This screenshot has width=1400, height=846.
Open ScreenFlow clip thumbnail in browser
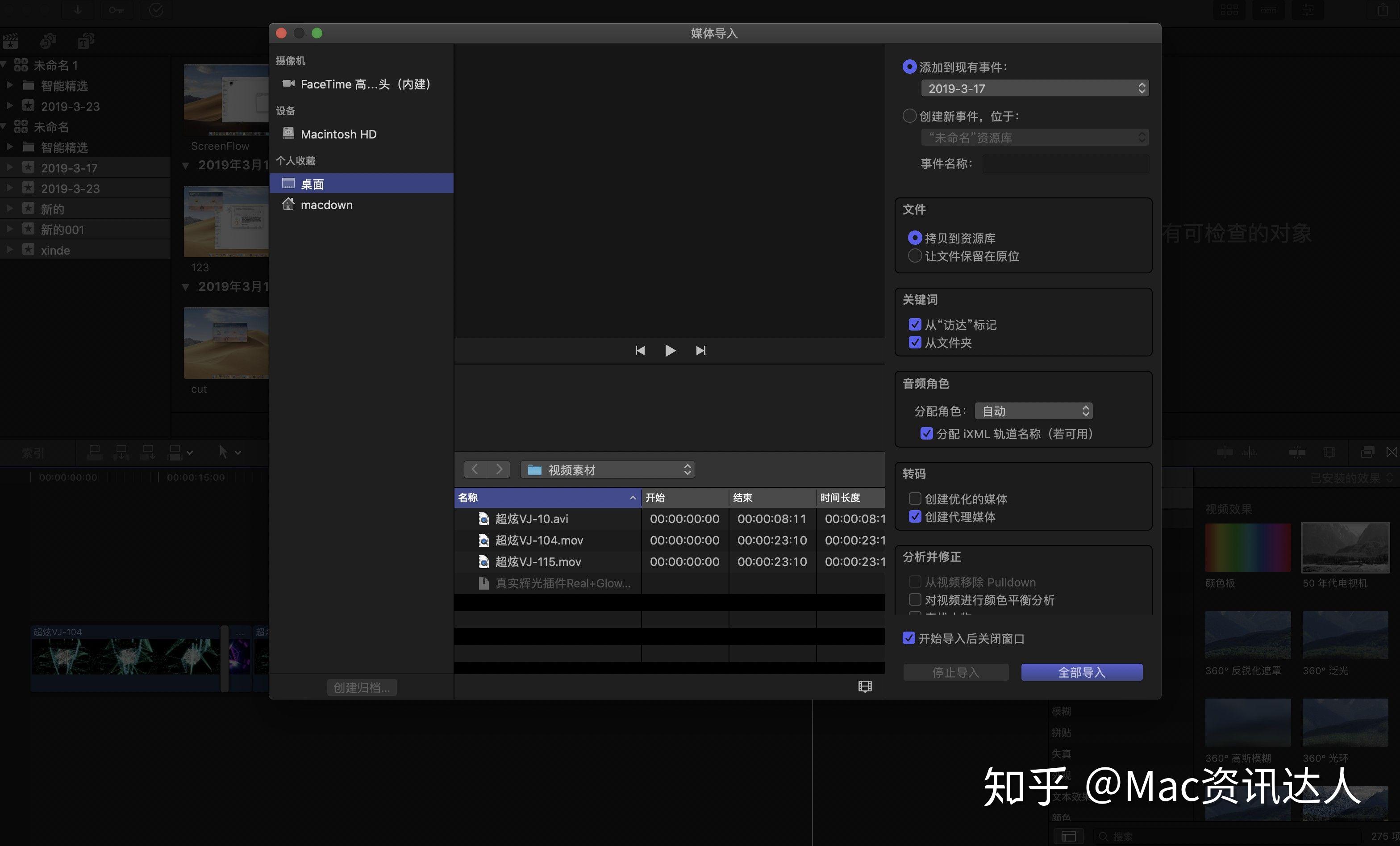tap(226, 100)
